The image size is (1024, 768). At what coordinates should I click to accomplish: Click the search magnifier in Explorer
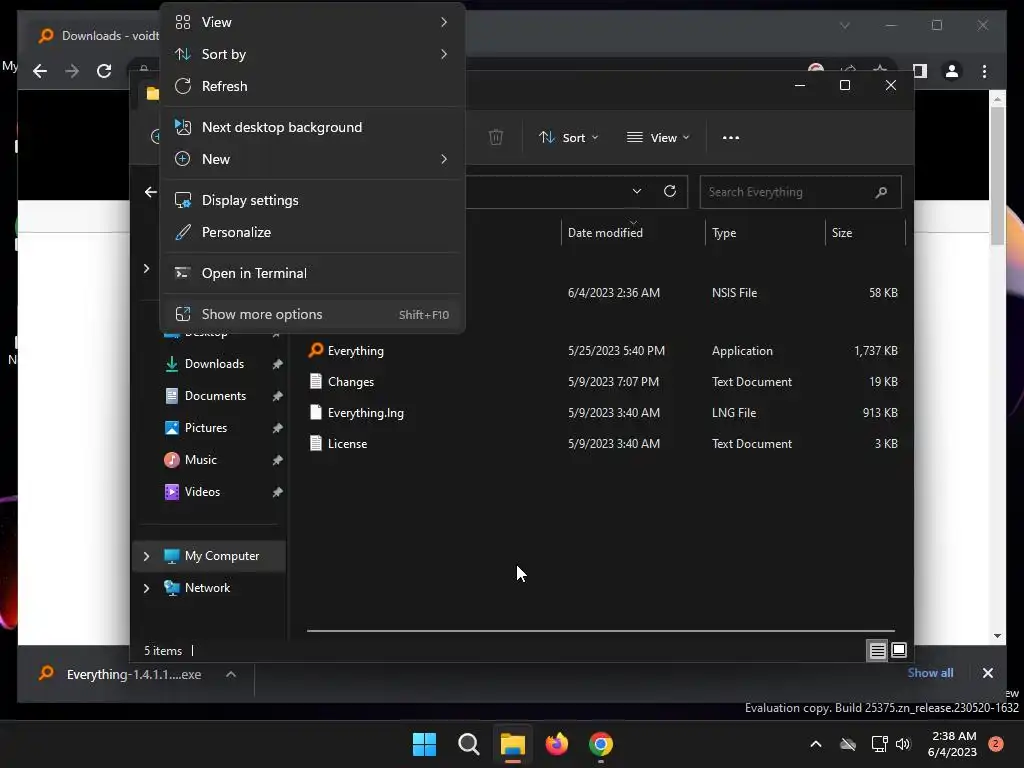tap(881, 192)
